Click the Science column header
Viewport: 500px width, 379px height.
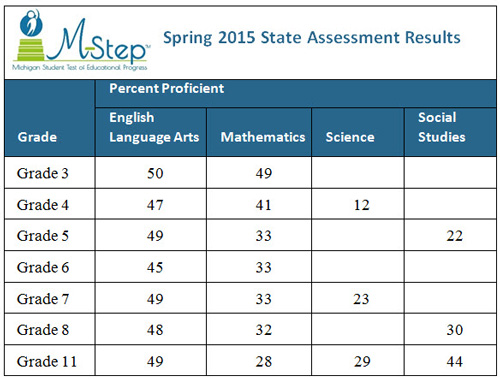click(x=350, y=137)
